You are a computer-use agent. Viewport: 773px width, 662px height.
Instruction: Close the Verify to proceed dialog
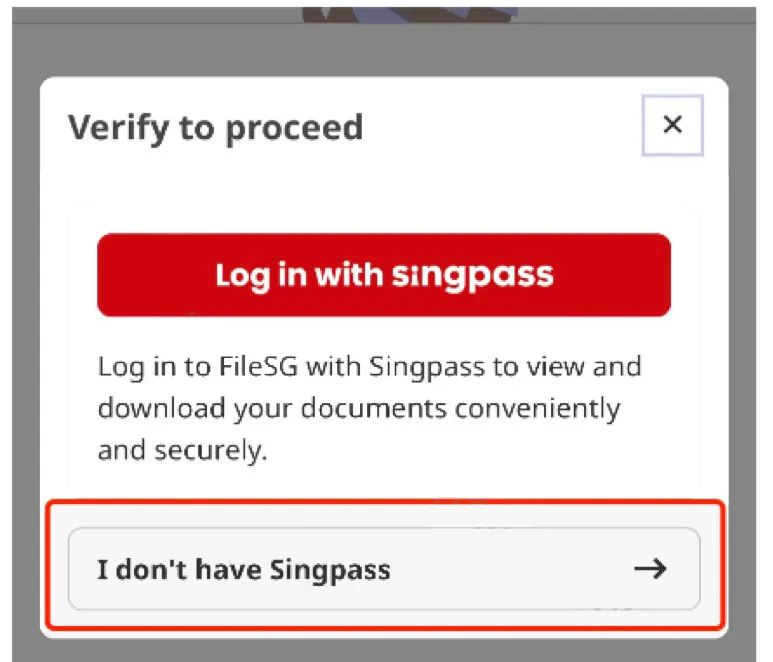point(672,125)
